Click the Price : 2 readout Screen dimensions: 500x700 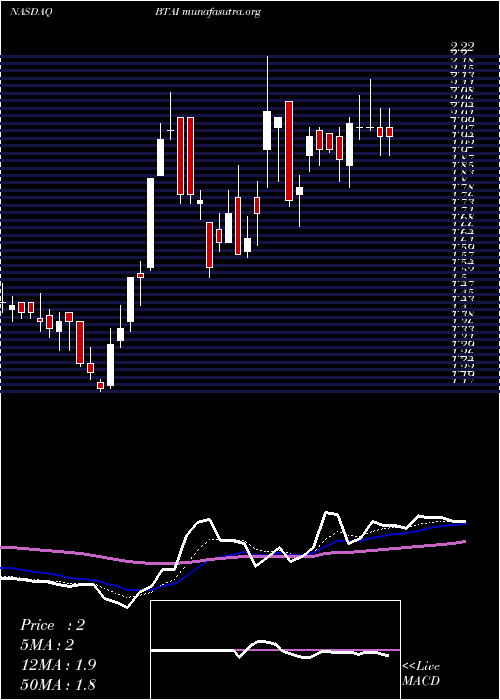tap(52, 625)
